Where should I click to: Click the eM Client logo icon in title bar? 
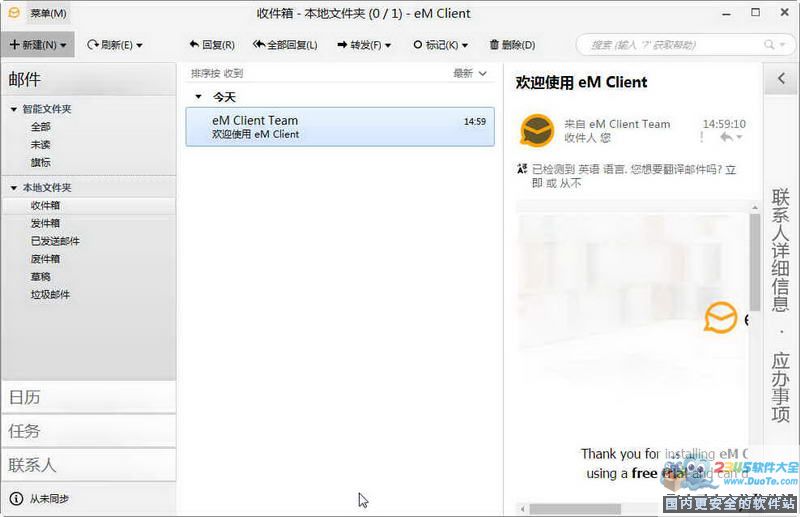tap(14, 13)
